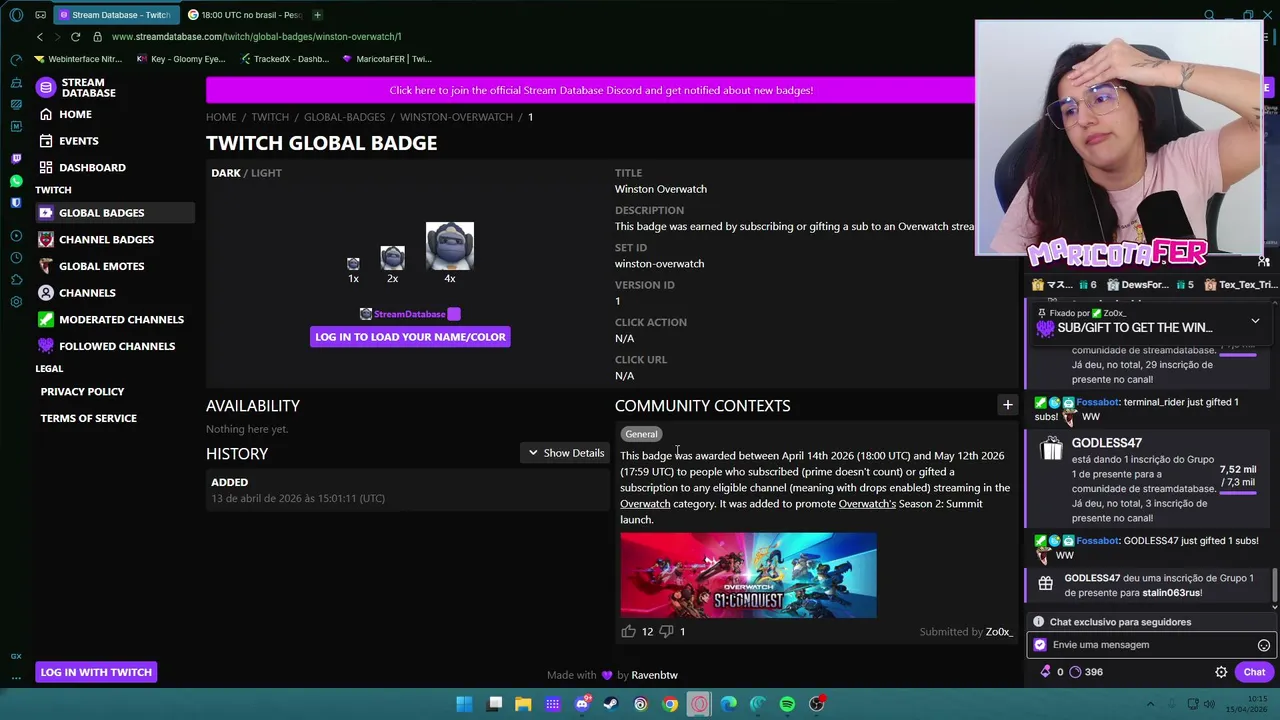Open the Ravenbtw creator link
Viewport: 1280px width, 720px height.
point(654,675)
